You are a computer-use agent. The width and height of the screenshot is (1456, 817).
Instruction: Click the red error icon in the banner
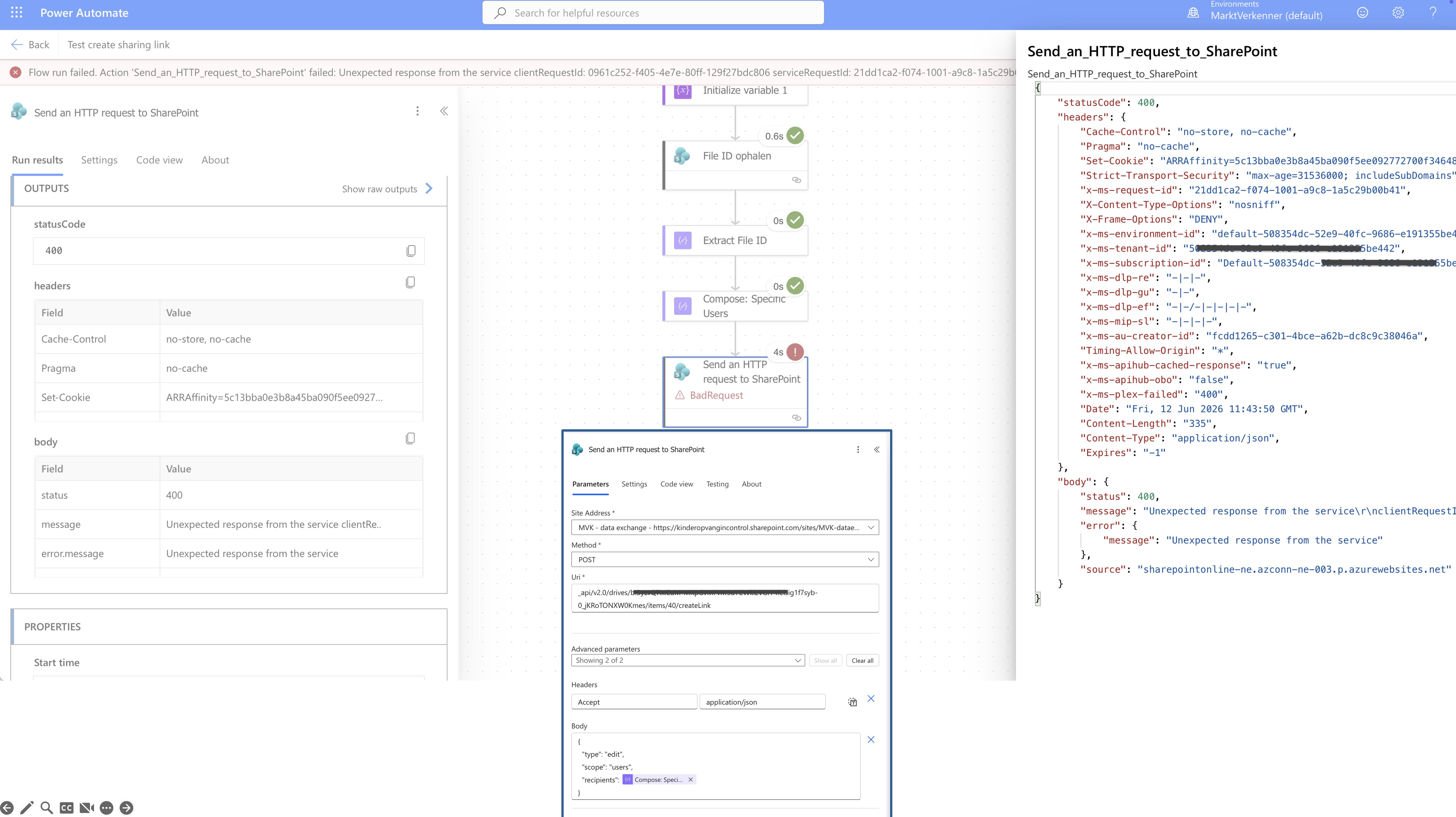[x=16, y=72]
